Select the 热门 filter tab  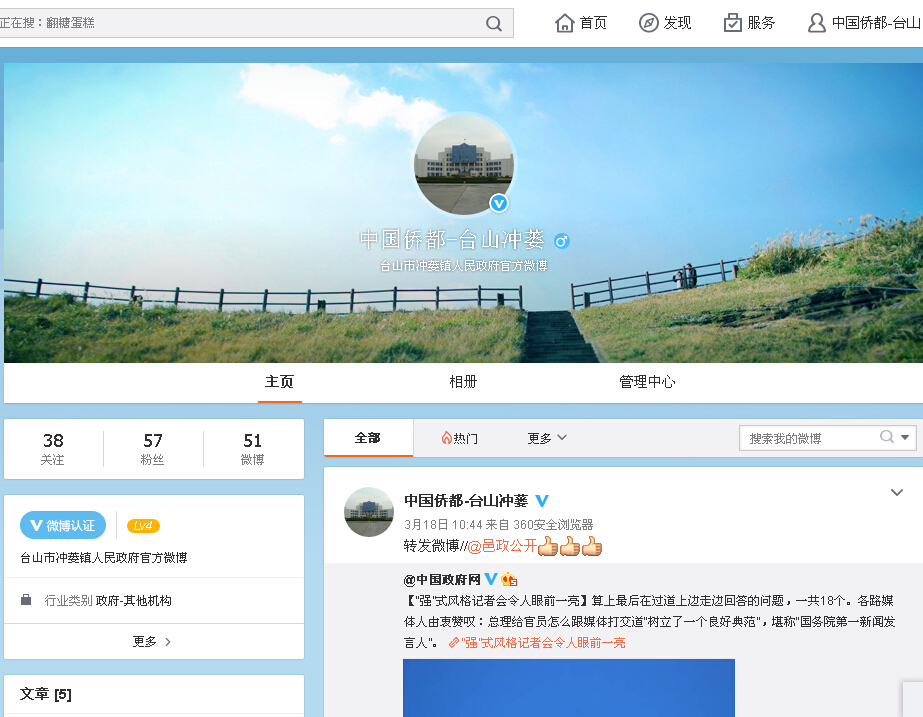coord(459,438)
